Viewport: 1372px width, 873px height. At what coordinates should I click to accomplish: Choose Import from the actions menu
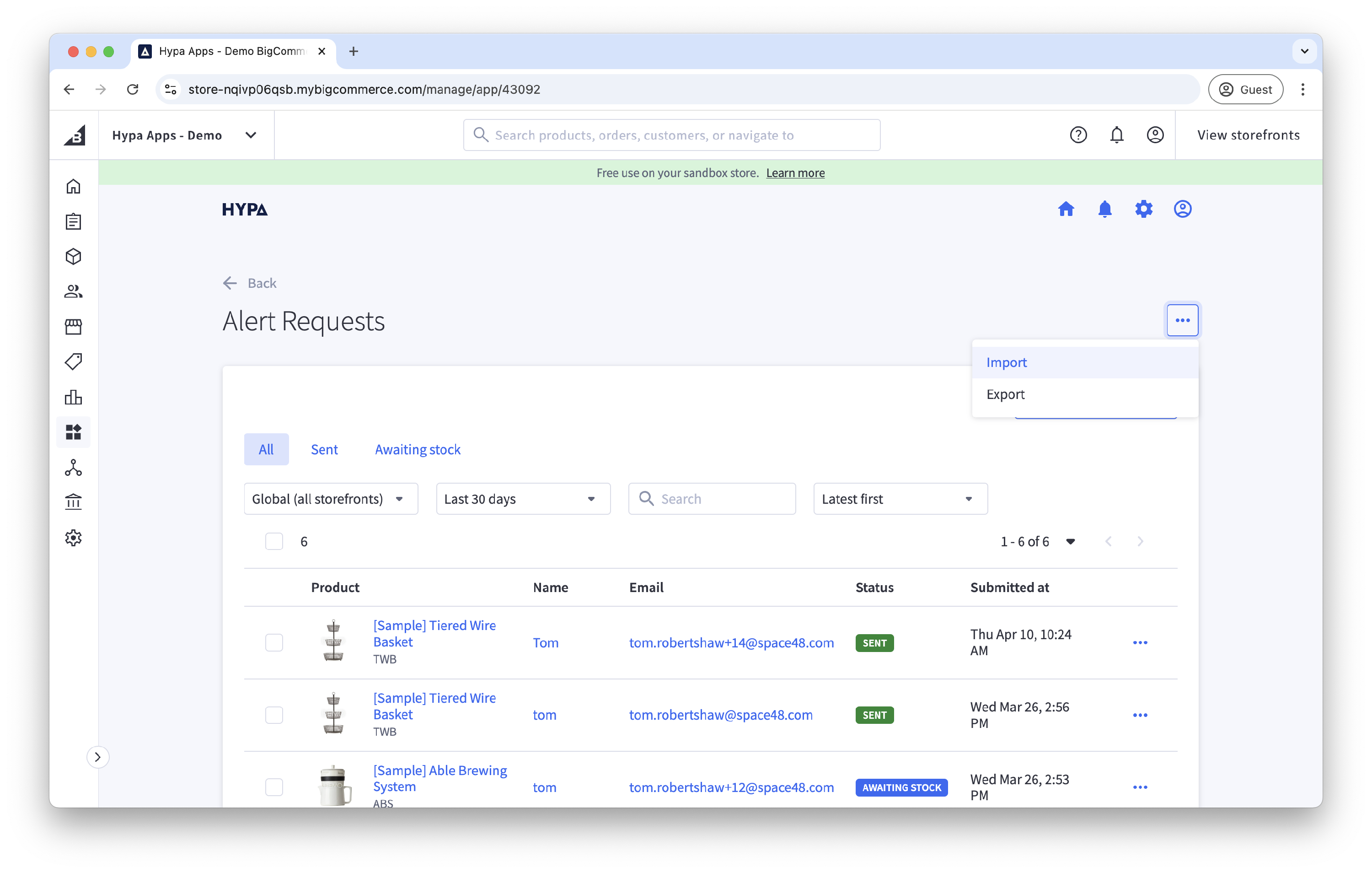coord(1085,362)
